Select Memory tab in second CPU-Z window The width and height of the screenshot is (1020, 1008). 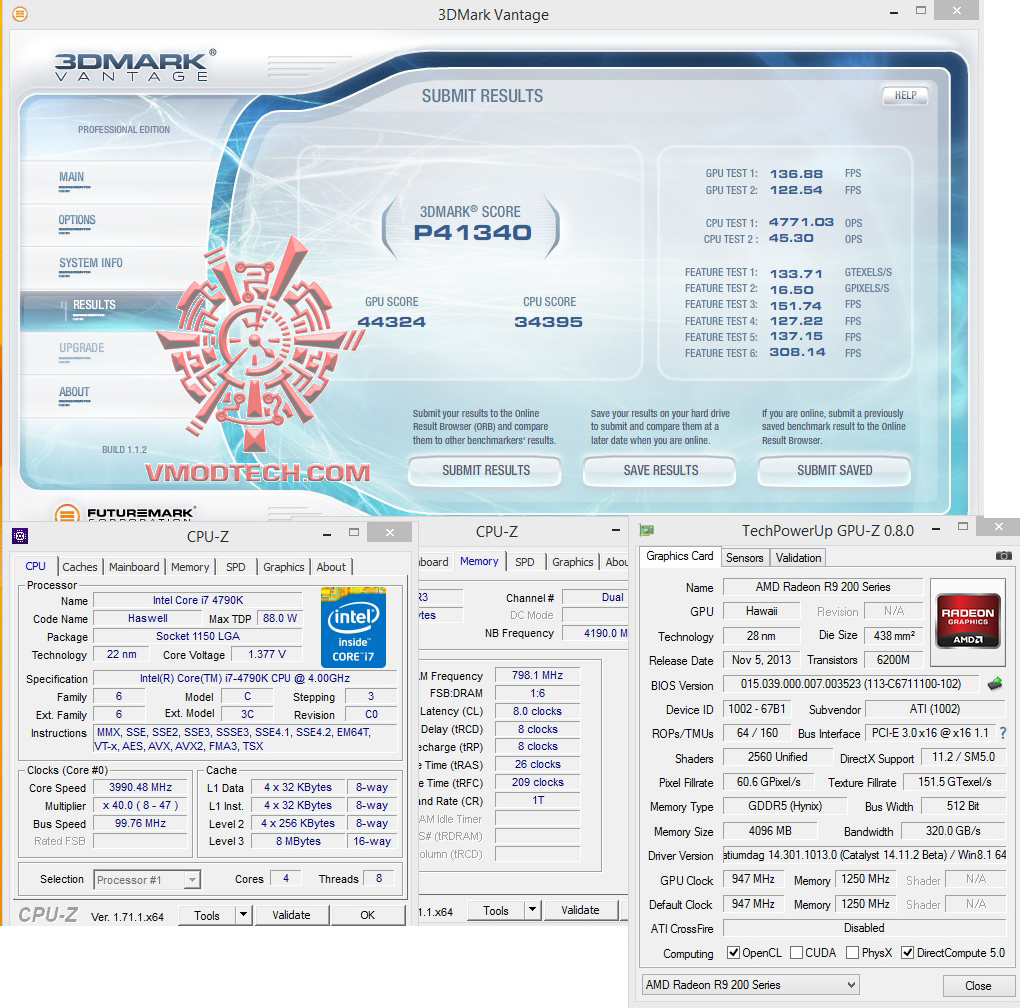tap(479, 561)
